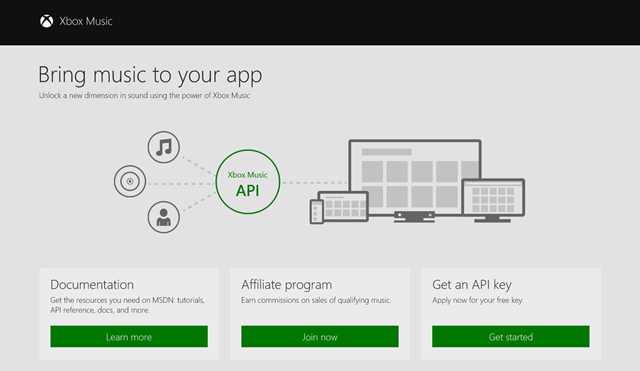Click 'Unlock a new dimension in sound' subtitle

pos(144,96)
